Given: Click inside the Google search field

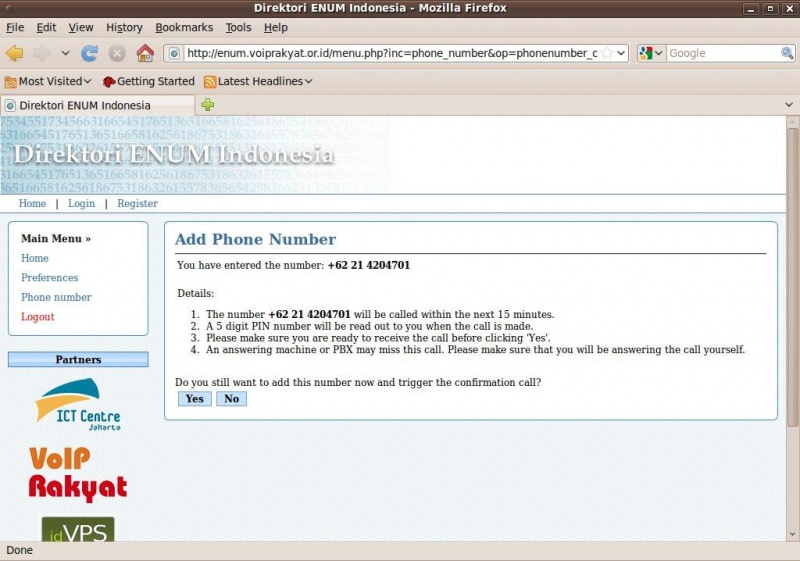Looking at the screenshot, I should tap(722, 53).
